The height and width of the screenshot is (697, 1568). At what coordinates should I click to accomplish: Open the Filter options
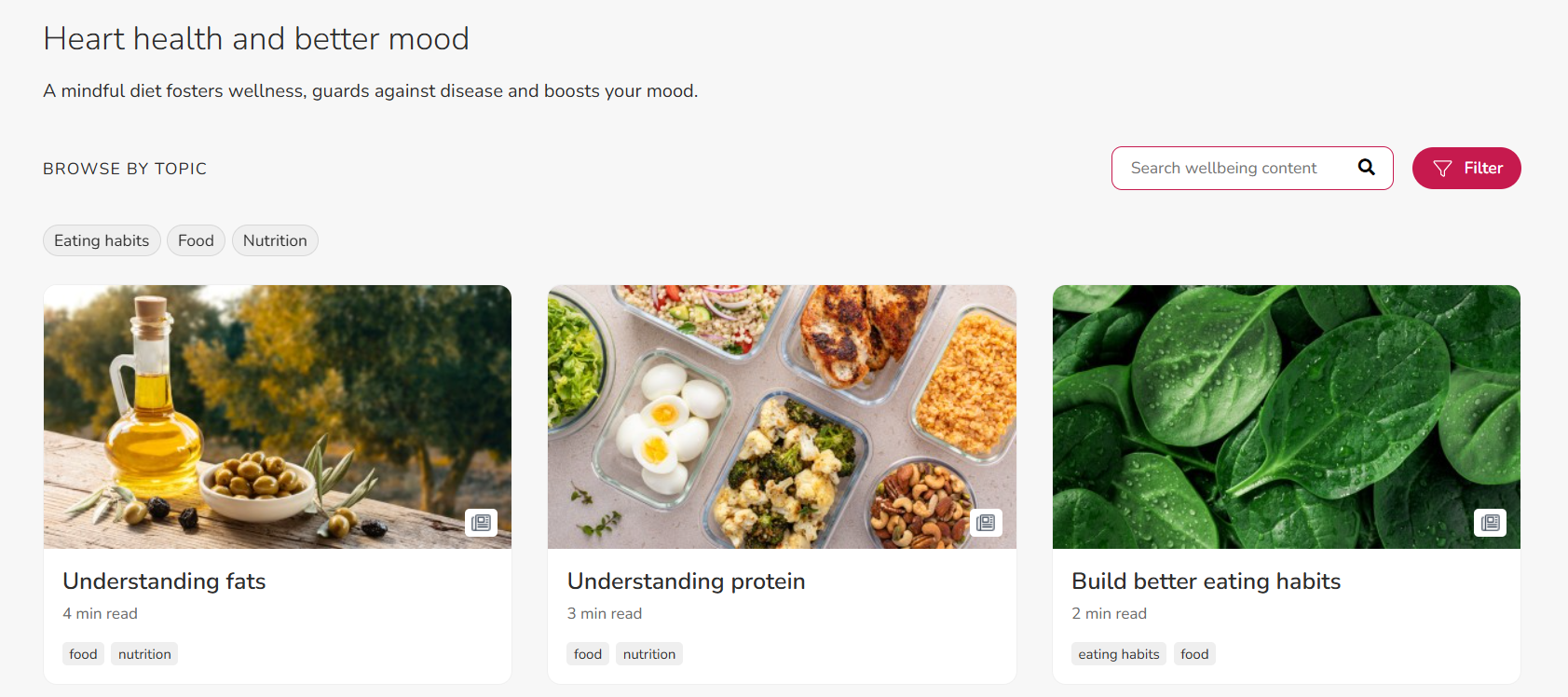(1466, 169)
